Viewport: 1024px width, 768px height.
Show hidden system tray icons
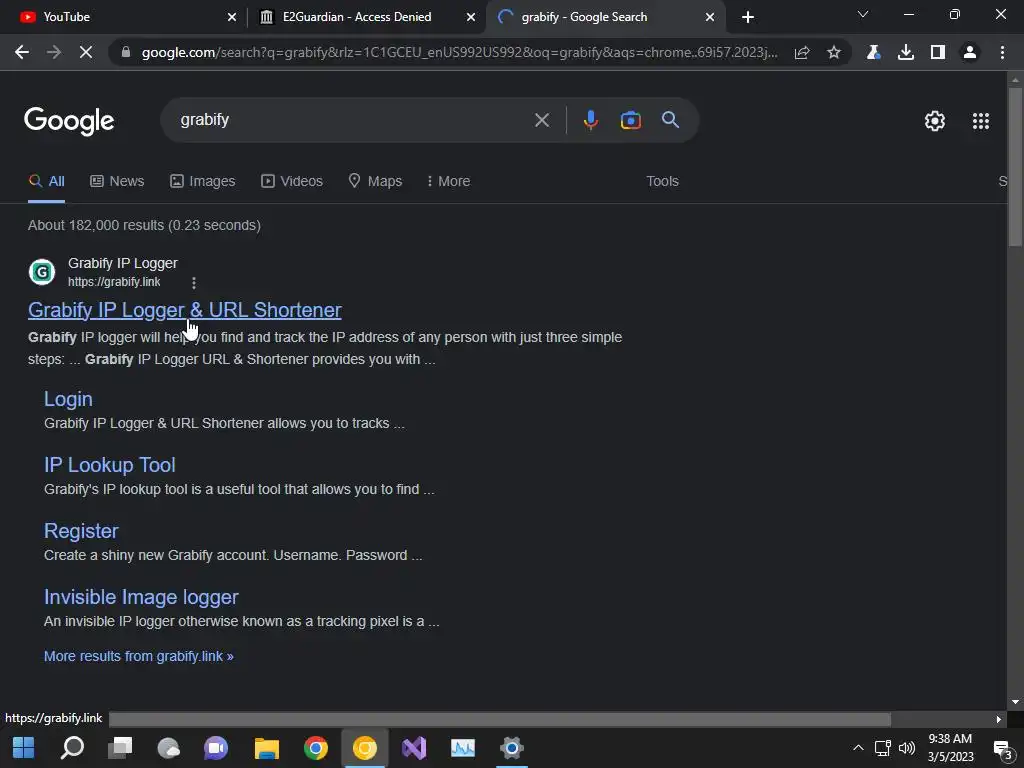tap(858, 748)
